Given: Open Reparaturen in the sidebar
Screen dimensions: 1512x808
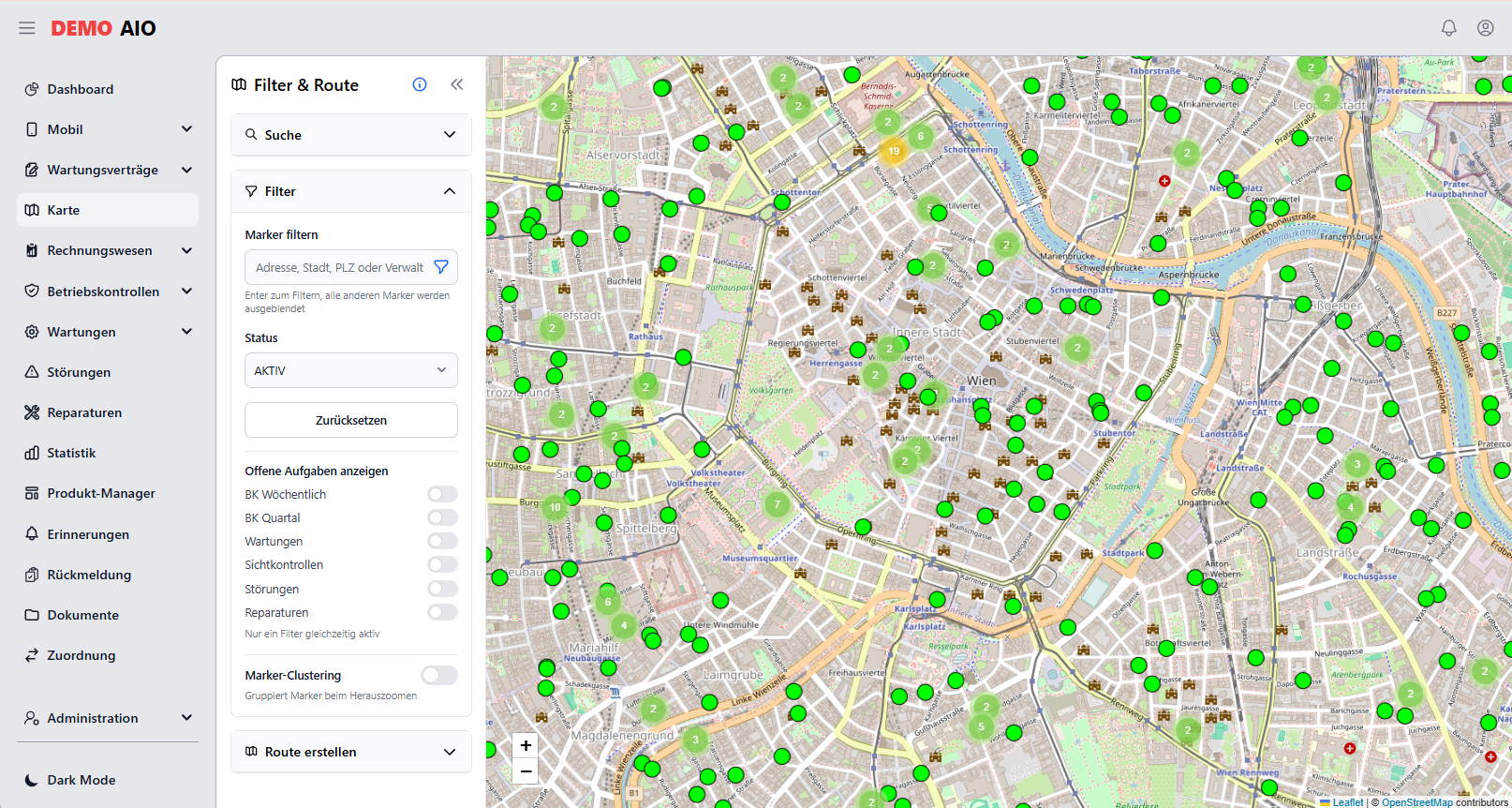Looking at the screenshot, I should [108, 412].
